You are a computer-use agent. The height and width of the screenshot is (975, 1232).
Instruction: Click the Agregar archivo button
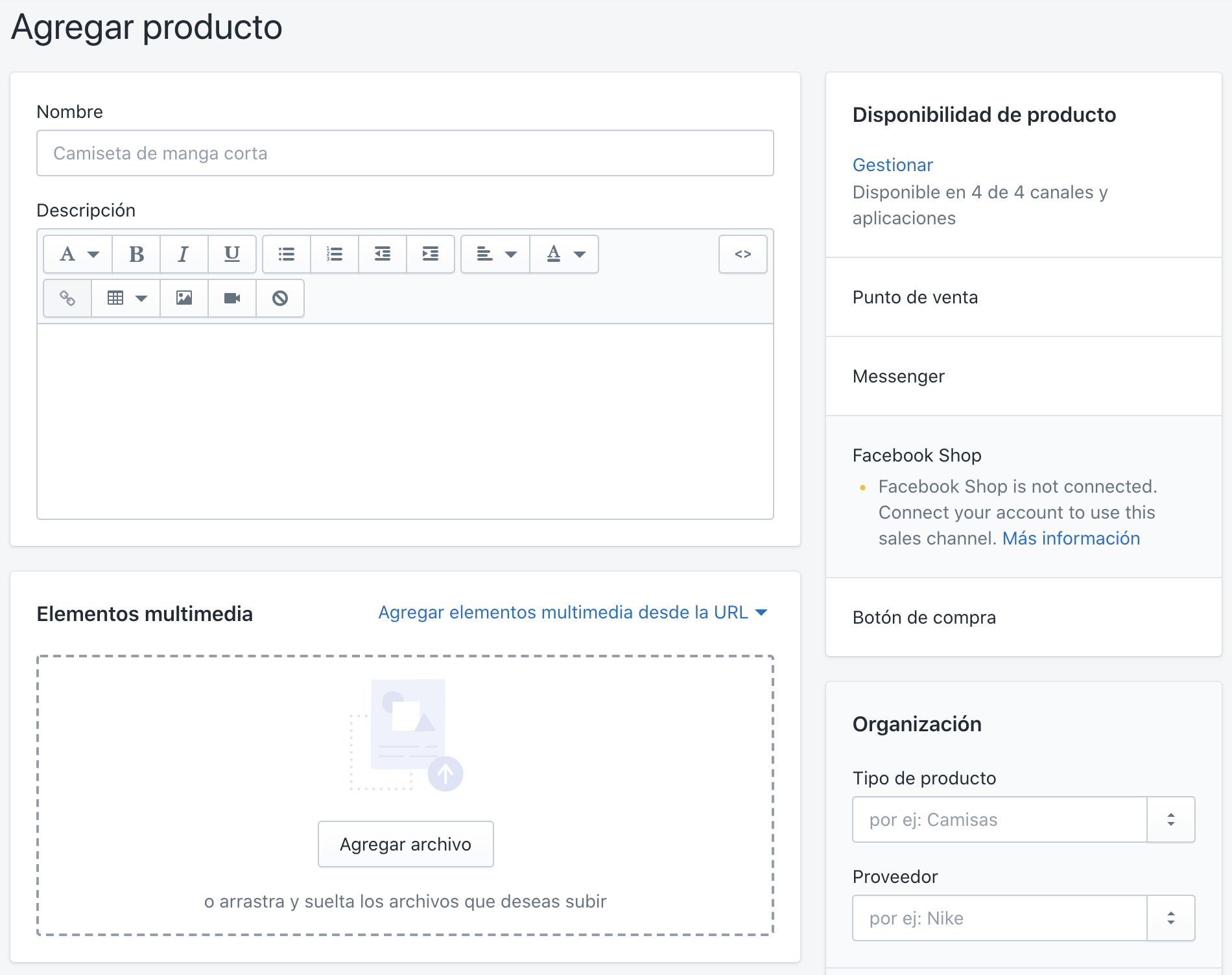click(406, 844)
